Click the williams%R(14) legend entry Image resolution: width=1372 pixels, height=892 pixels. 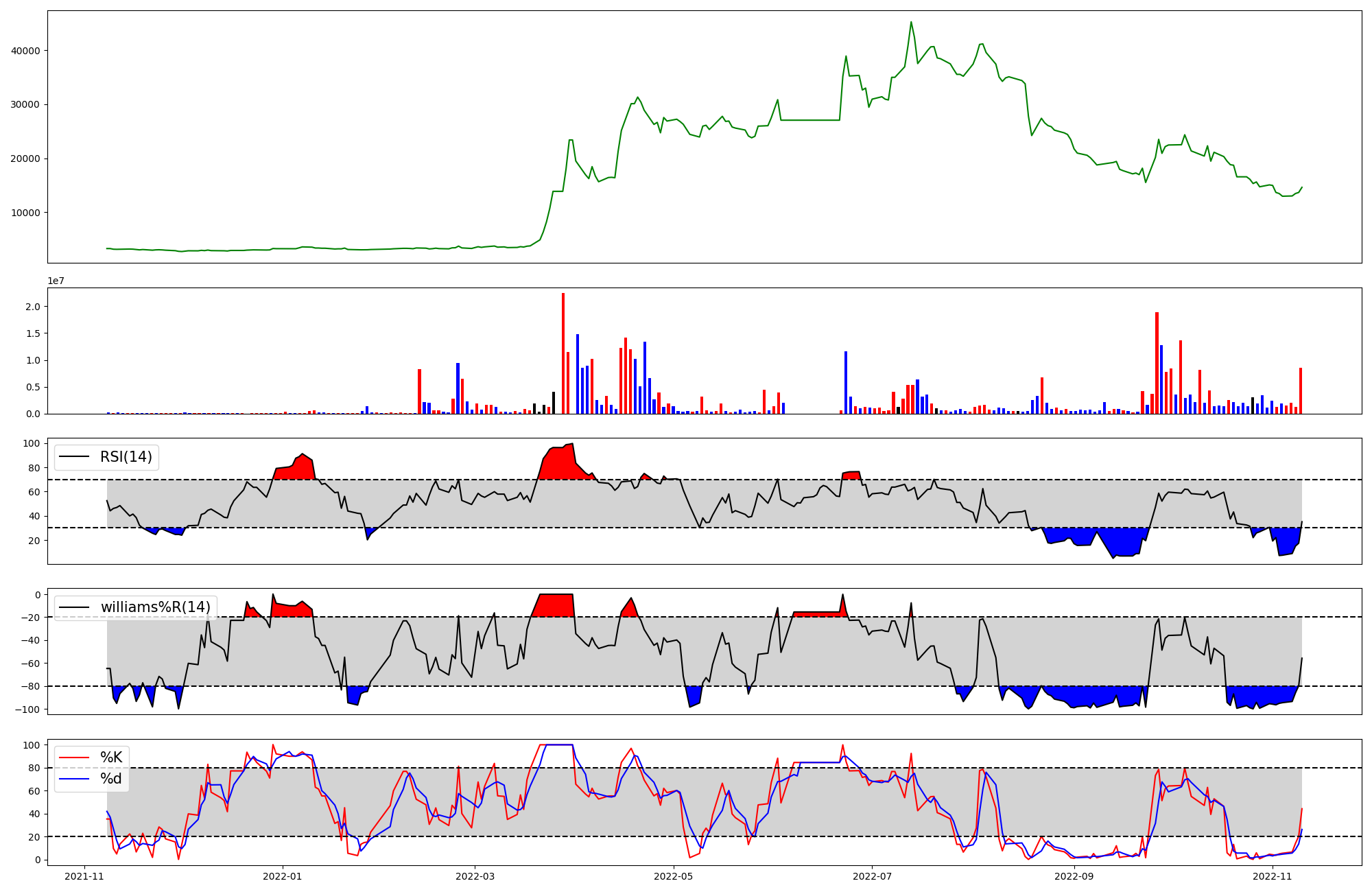pyautogui.click(x=155, y=607)
